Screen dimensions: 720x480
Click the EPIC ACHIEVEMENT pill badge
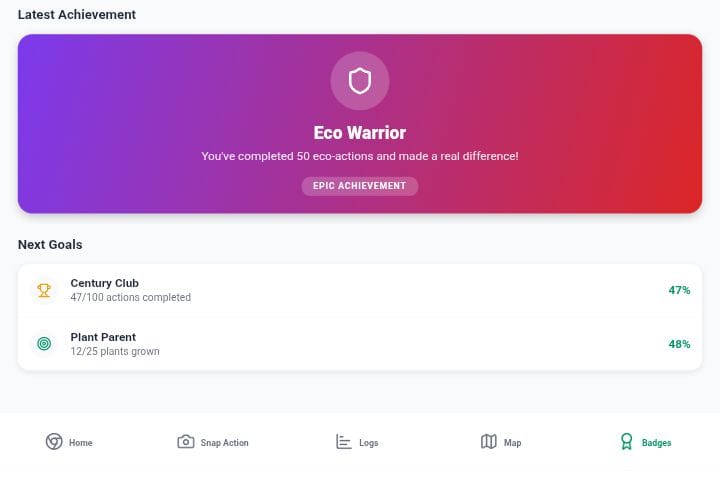point(360,186)
